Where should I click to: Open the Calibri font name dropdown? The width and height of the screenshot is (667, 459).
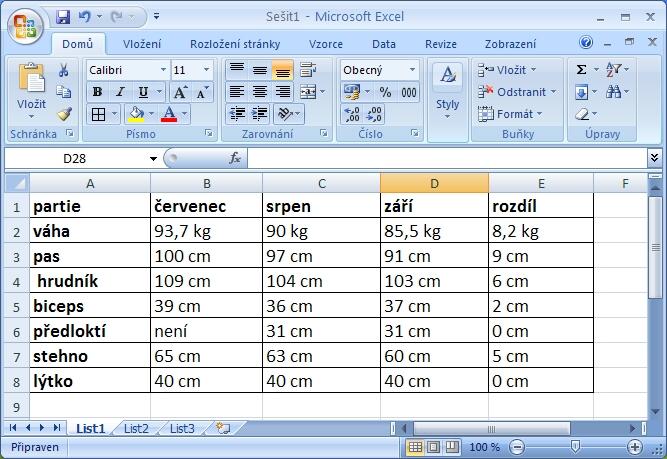(x=163, y=70)
